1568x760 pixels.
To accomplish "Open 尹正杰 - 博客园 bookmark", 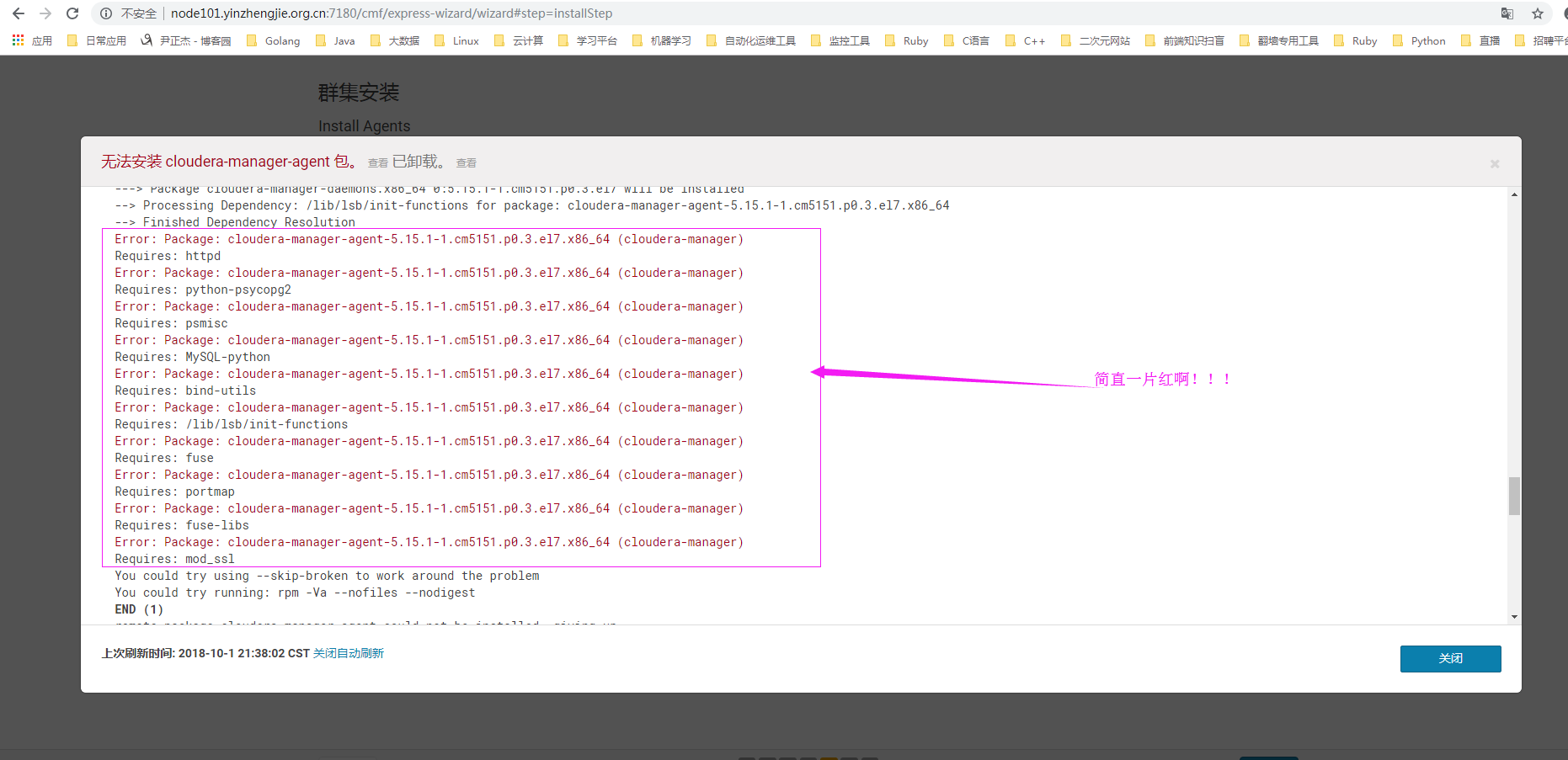I will tap(185, 40).
